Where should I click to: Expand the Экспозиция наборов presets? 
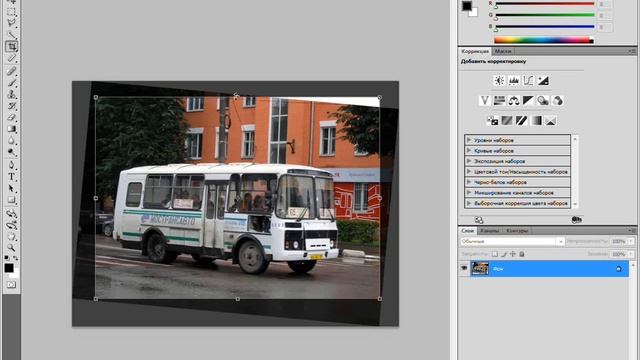coord(469,161)
